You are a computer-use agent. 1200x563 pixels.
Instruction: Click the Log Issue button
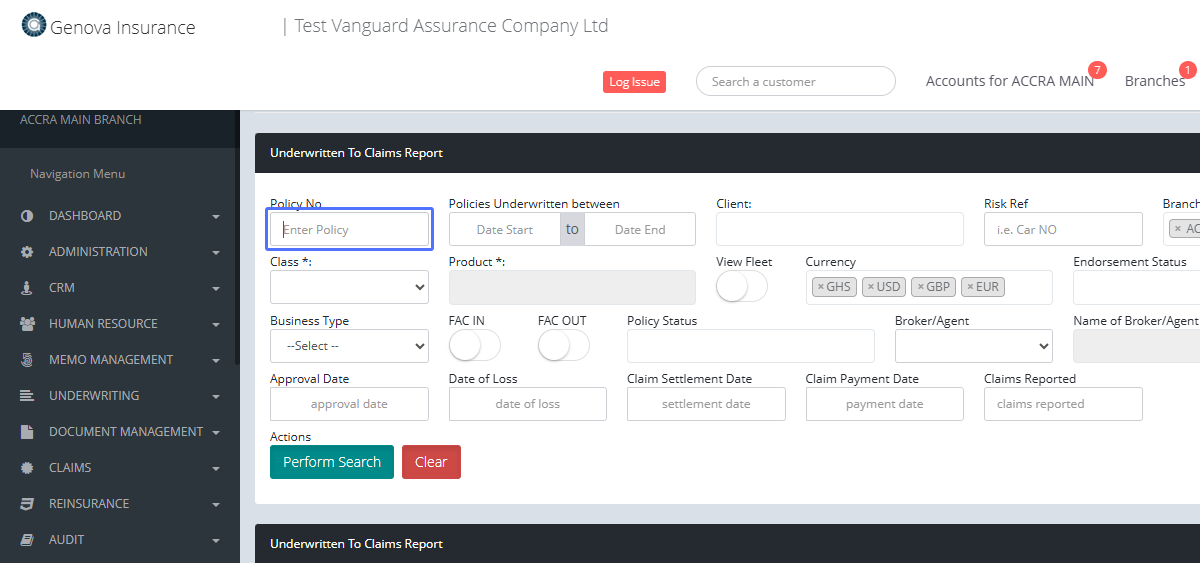[x=634, y=82]
